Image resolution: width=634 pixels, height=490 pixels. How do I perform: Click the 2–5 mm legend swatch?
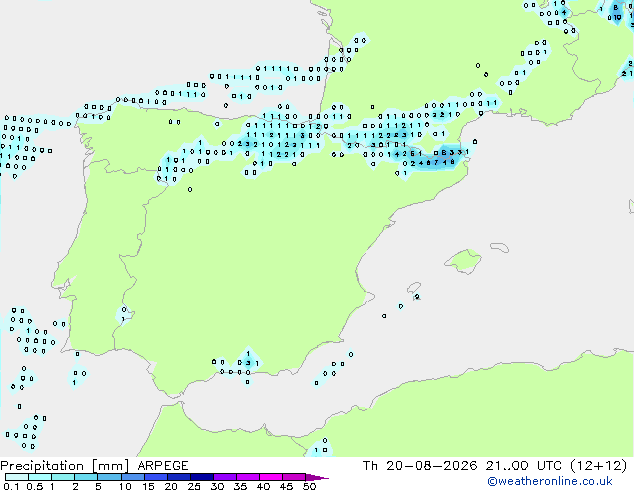(x=86, y=477)
